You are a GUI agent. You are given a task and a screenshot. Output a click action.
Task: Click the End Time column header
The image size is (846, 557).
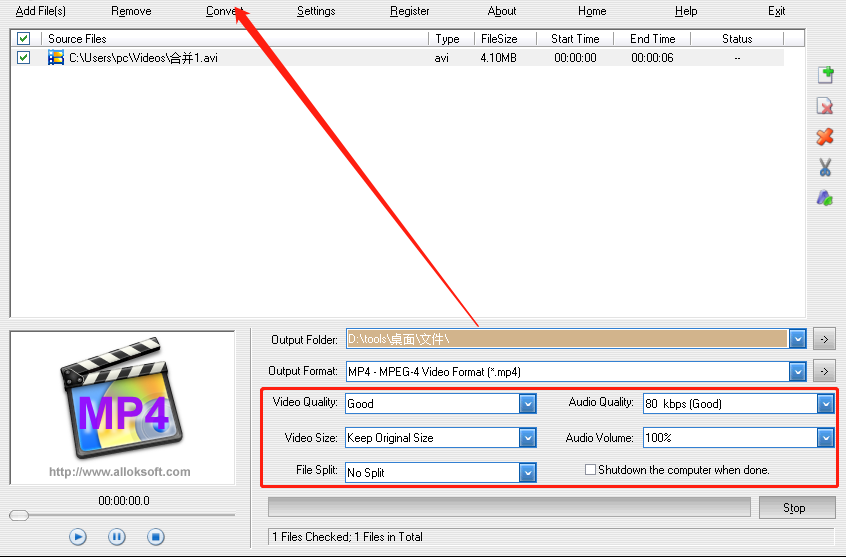pos(652,38)
